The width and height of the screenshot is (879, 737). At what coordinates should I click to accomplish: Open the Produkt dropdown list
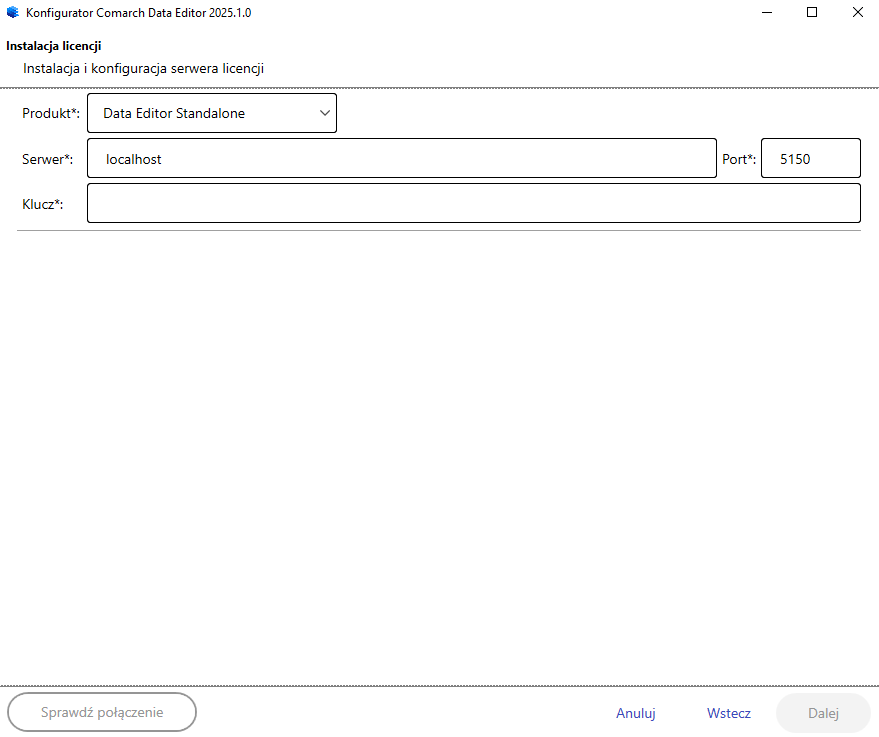[x=212, y=113]
